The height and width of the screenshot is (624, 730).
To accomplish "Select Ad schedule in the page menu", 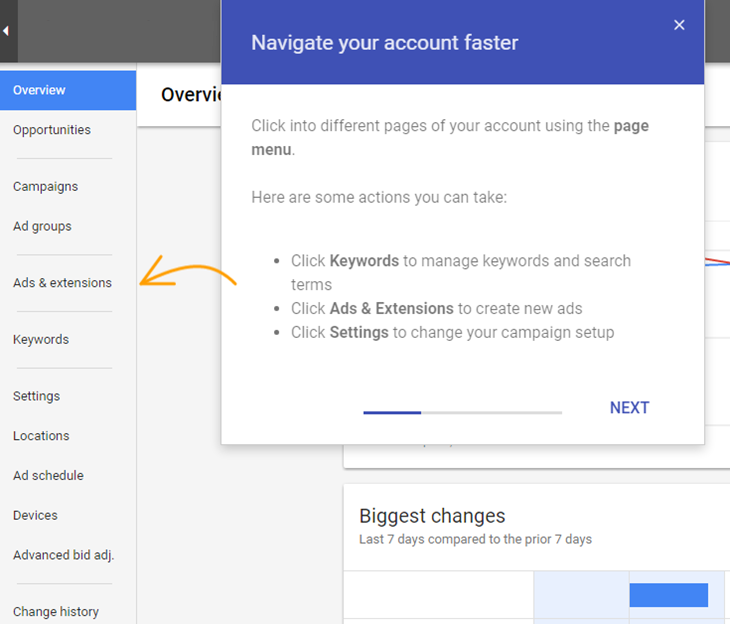I will (48, 475).
